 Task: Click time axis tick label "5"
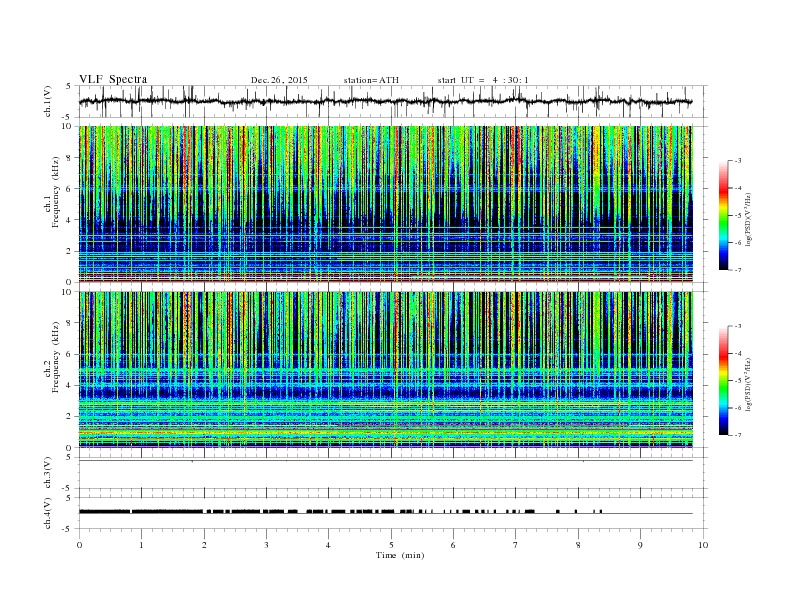pyautogui.click(x=391, y=545)
